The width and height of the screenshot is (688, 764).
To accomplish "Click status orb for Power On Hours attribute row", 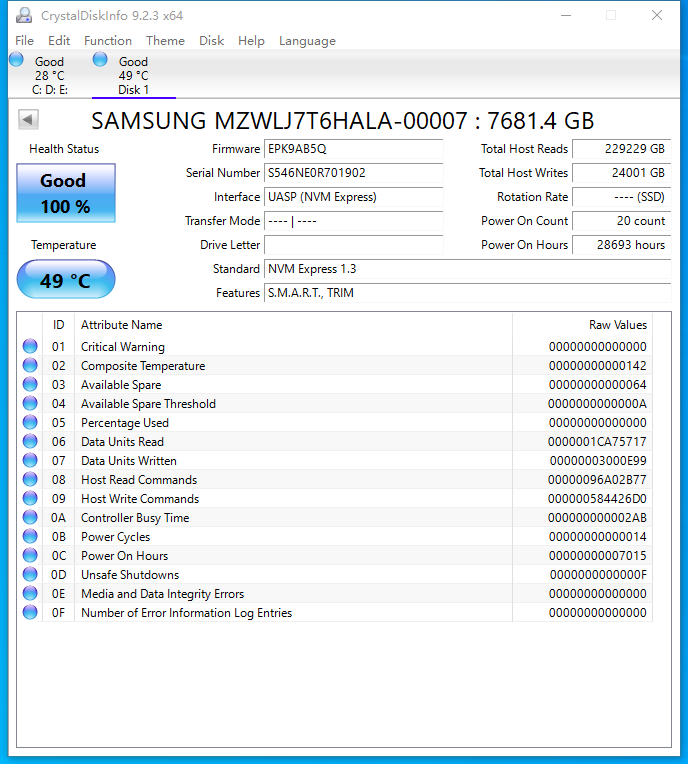I will (30, 555).
